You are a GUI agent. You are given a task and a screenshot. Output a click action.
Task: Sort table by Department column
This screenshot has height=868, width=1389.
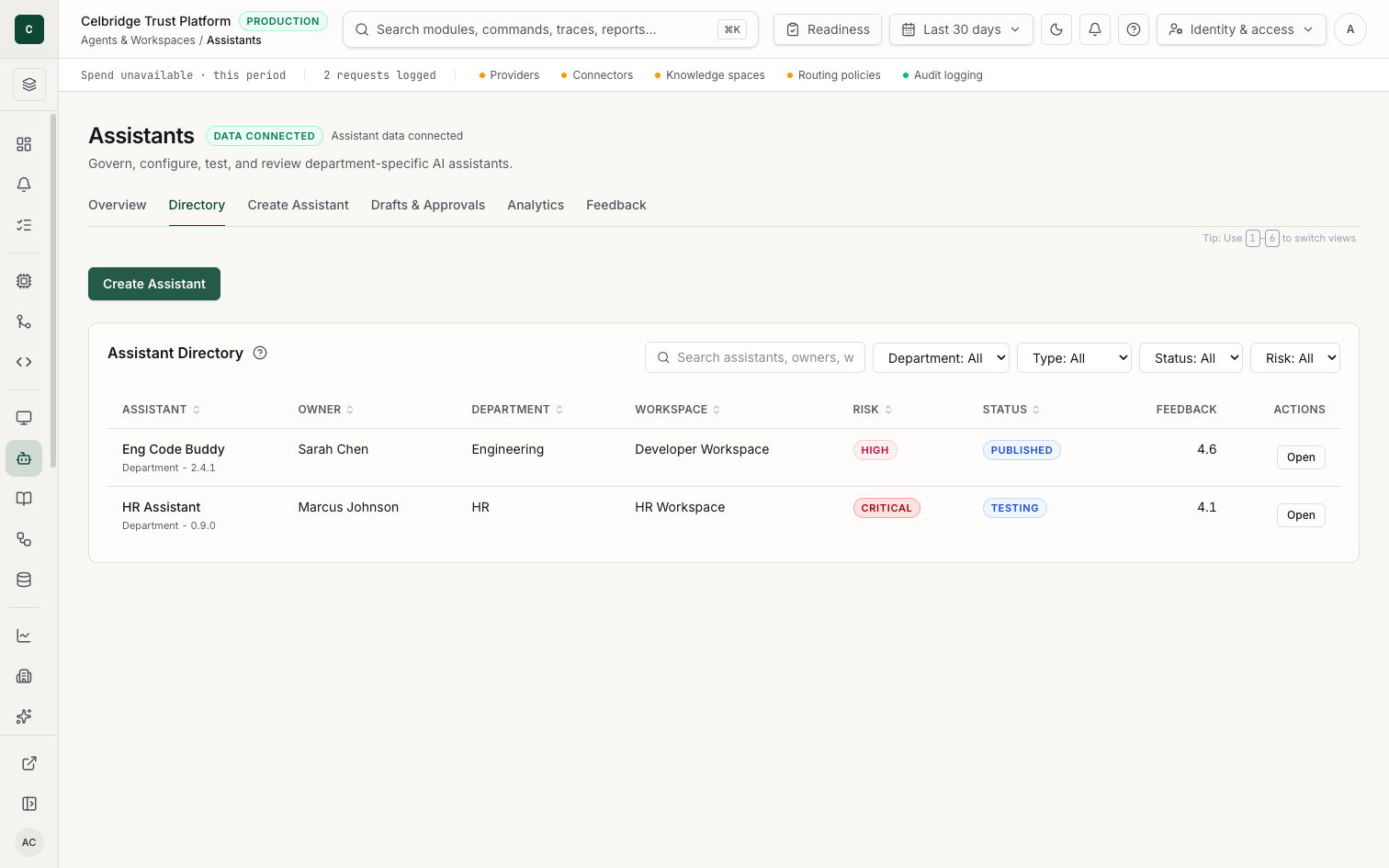point(517,410)
